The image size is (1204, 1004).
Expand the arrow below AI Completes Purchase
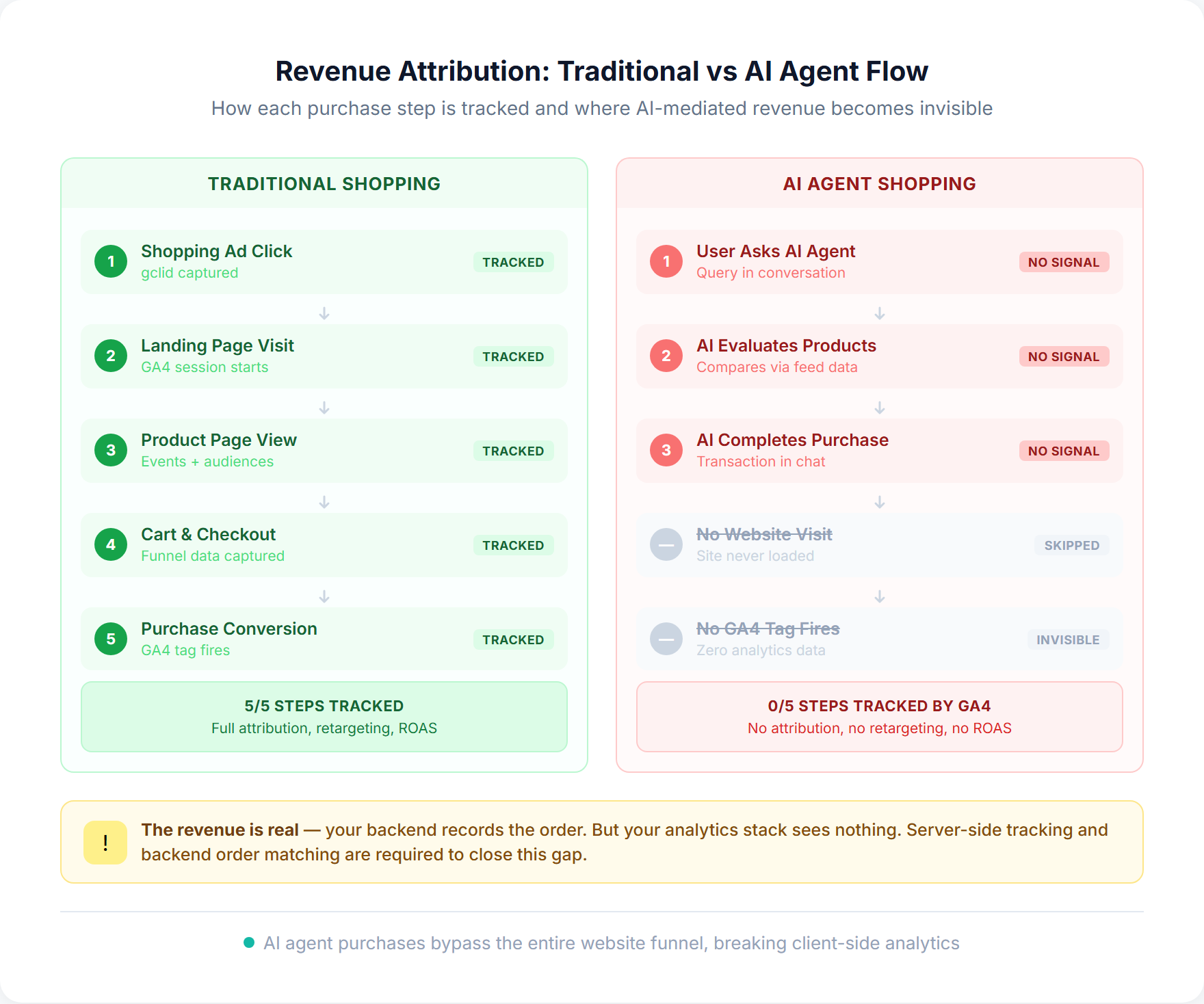879,503
